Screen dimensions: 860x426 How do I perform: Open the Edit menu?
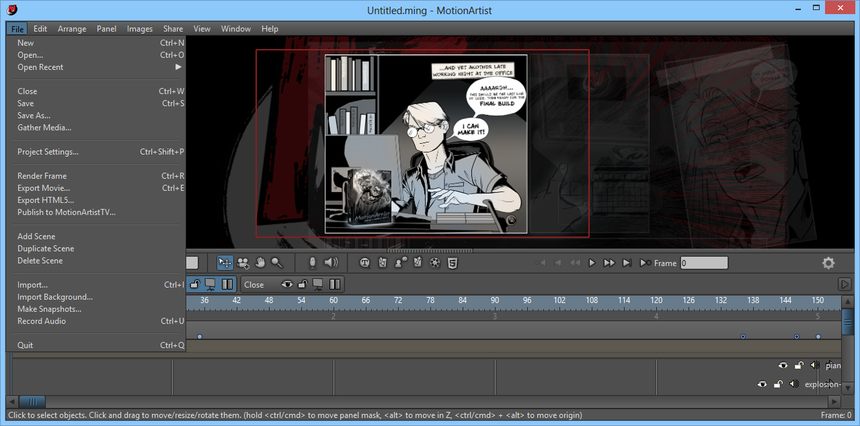pos(40,29)
